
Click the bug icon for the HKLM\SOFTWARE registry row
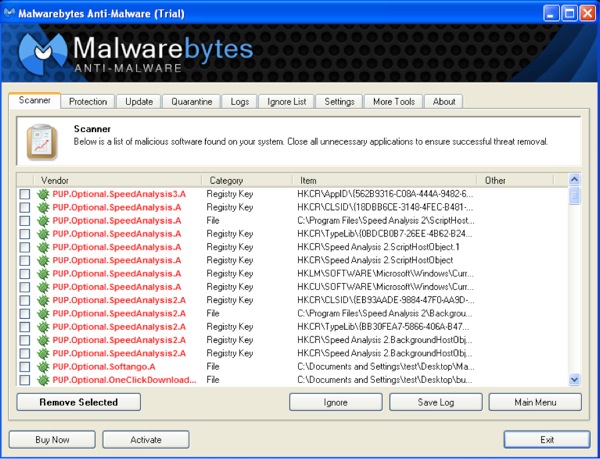tap(43, 274)
